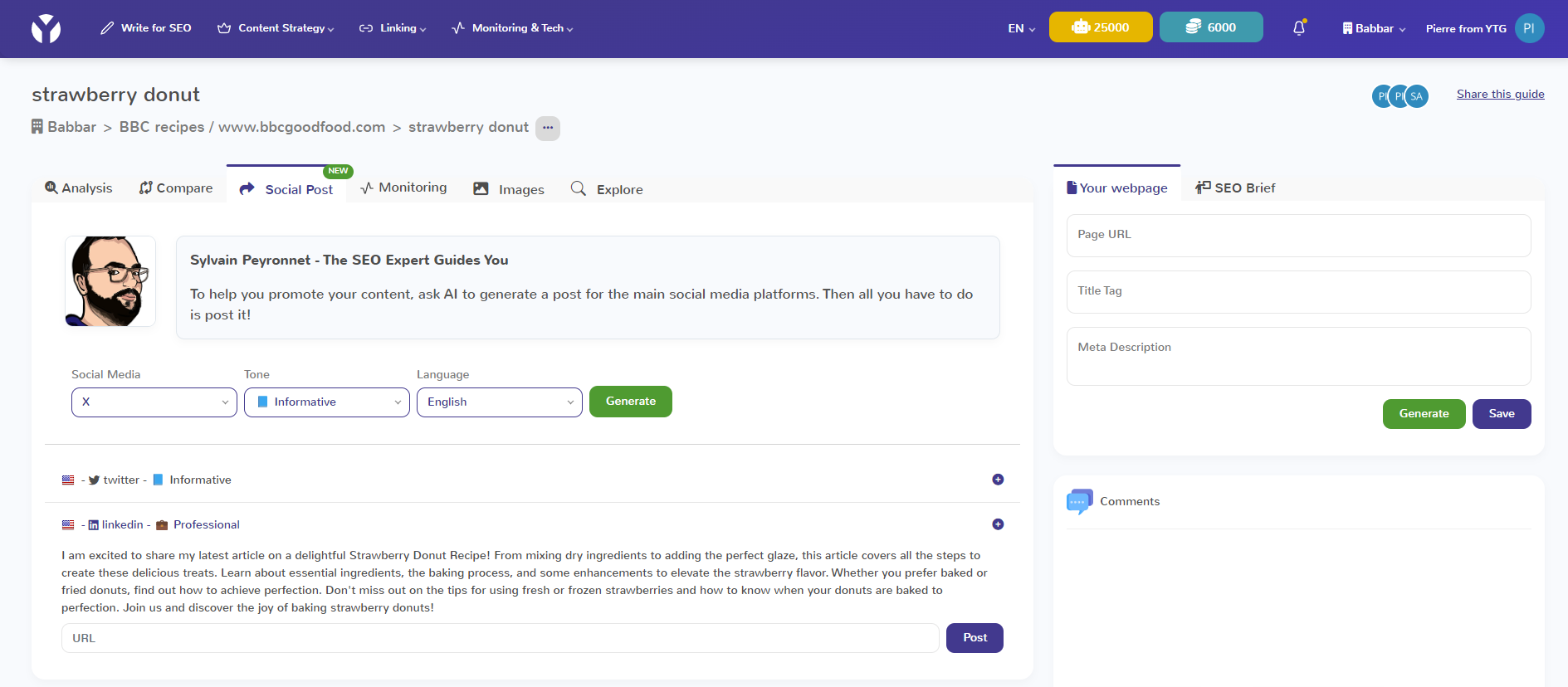
Task: Click the twitter bird icon
Action: [x=94, y=480]
